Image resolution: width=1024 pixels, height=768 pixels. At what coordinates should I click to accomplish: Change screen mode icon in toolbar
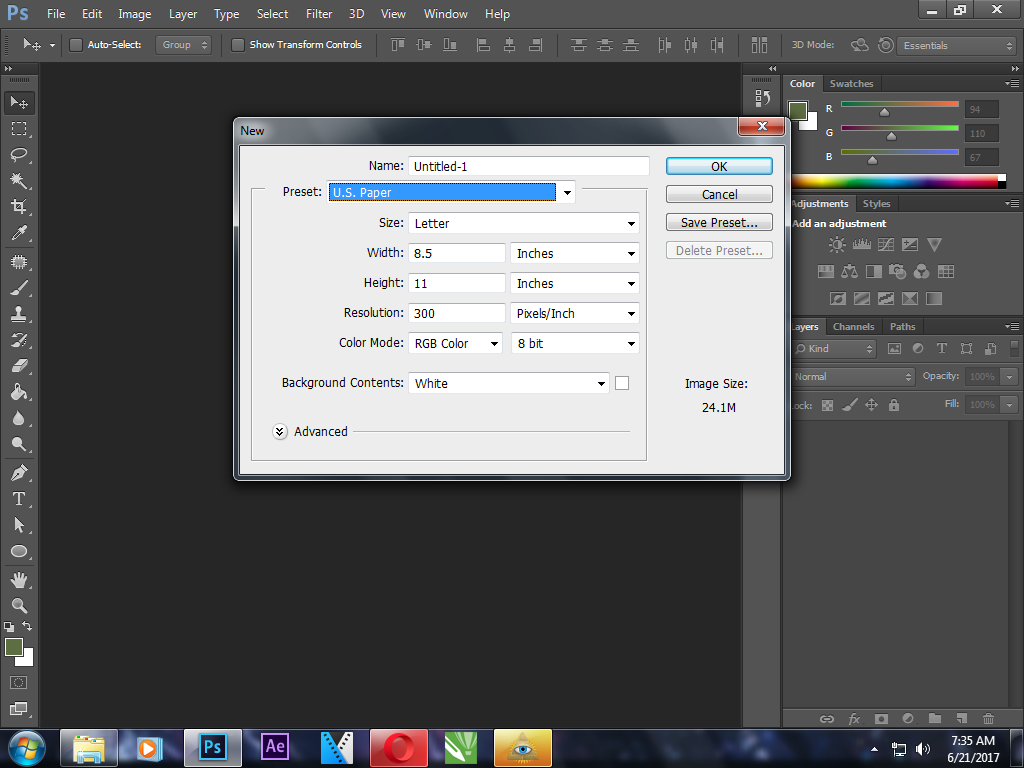coord(18,709)
